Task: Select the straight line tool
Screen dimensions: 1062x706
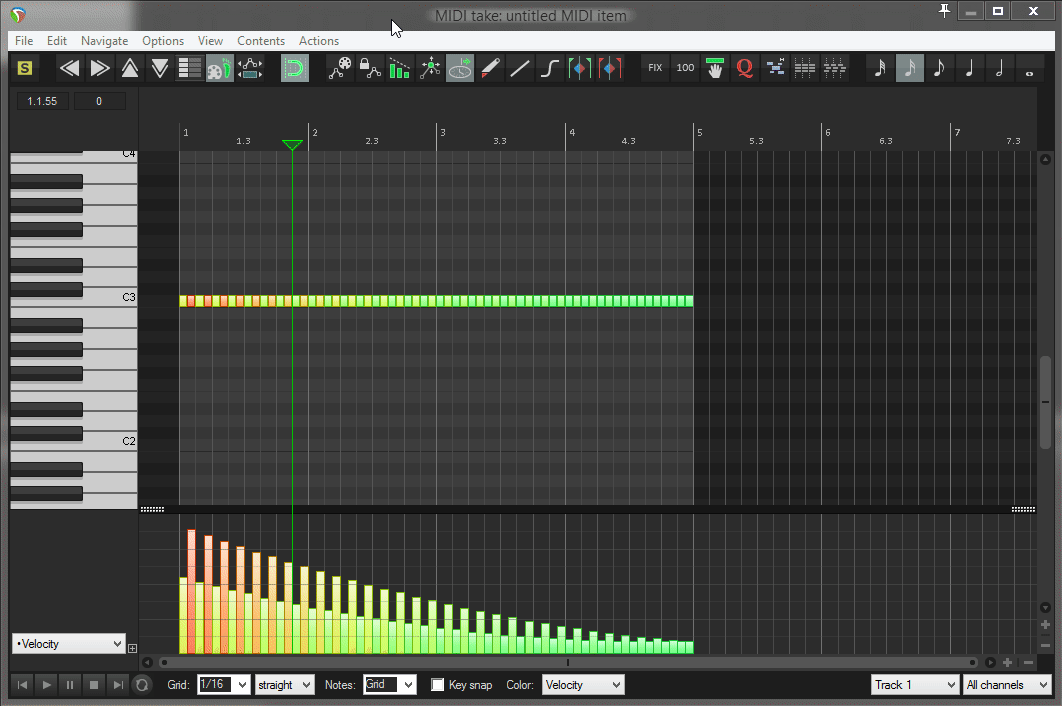Action: pos(519,68)
